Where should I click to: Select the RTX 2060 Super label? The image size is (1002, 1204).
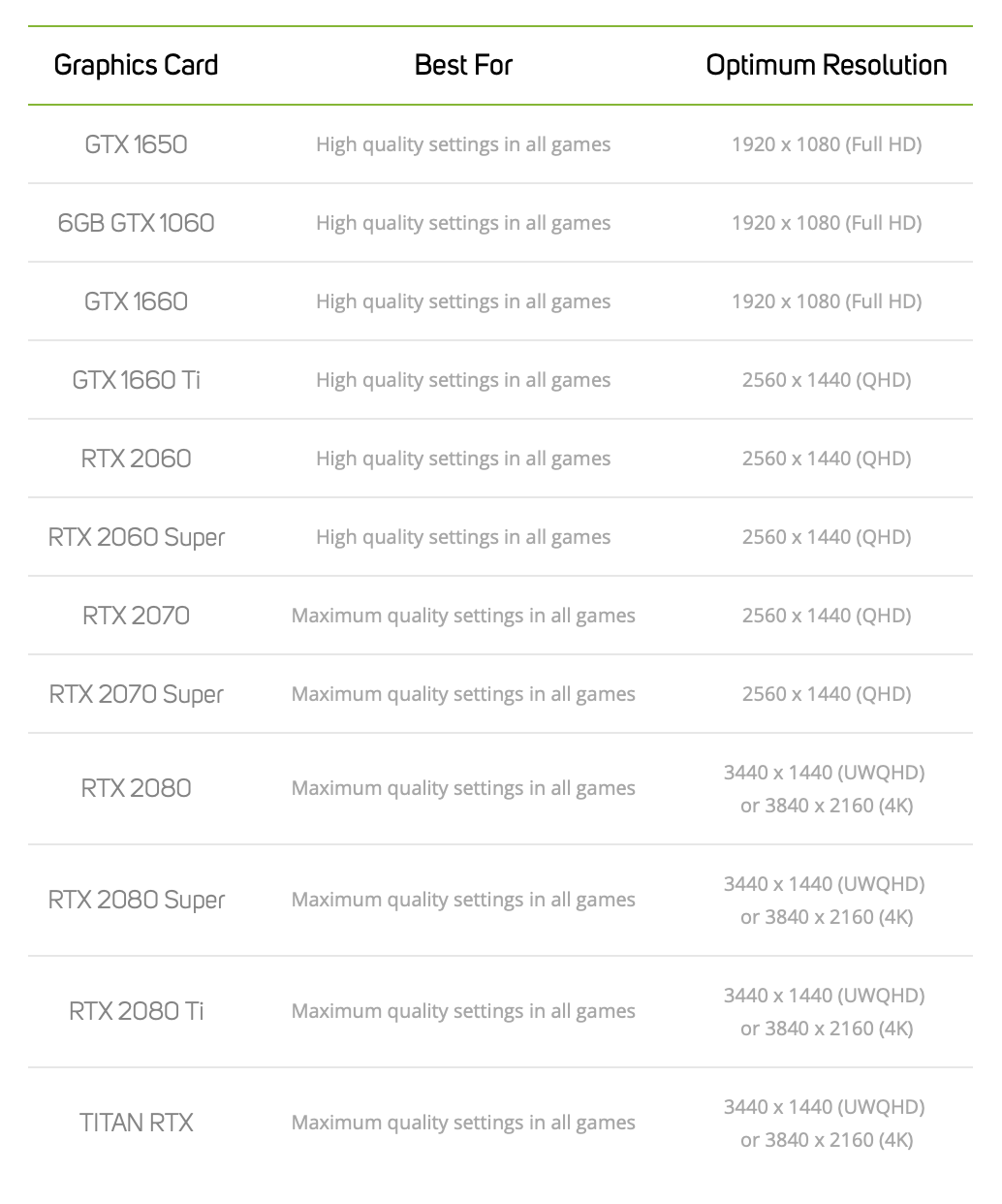pos(136,537)
